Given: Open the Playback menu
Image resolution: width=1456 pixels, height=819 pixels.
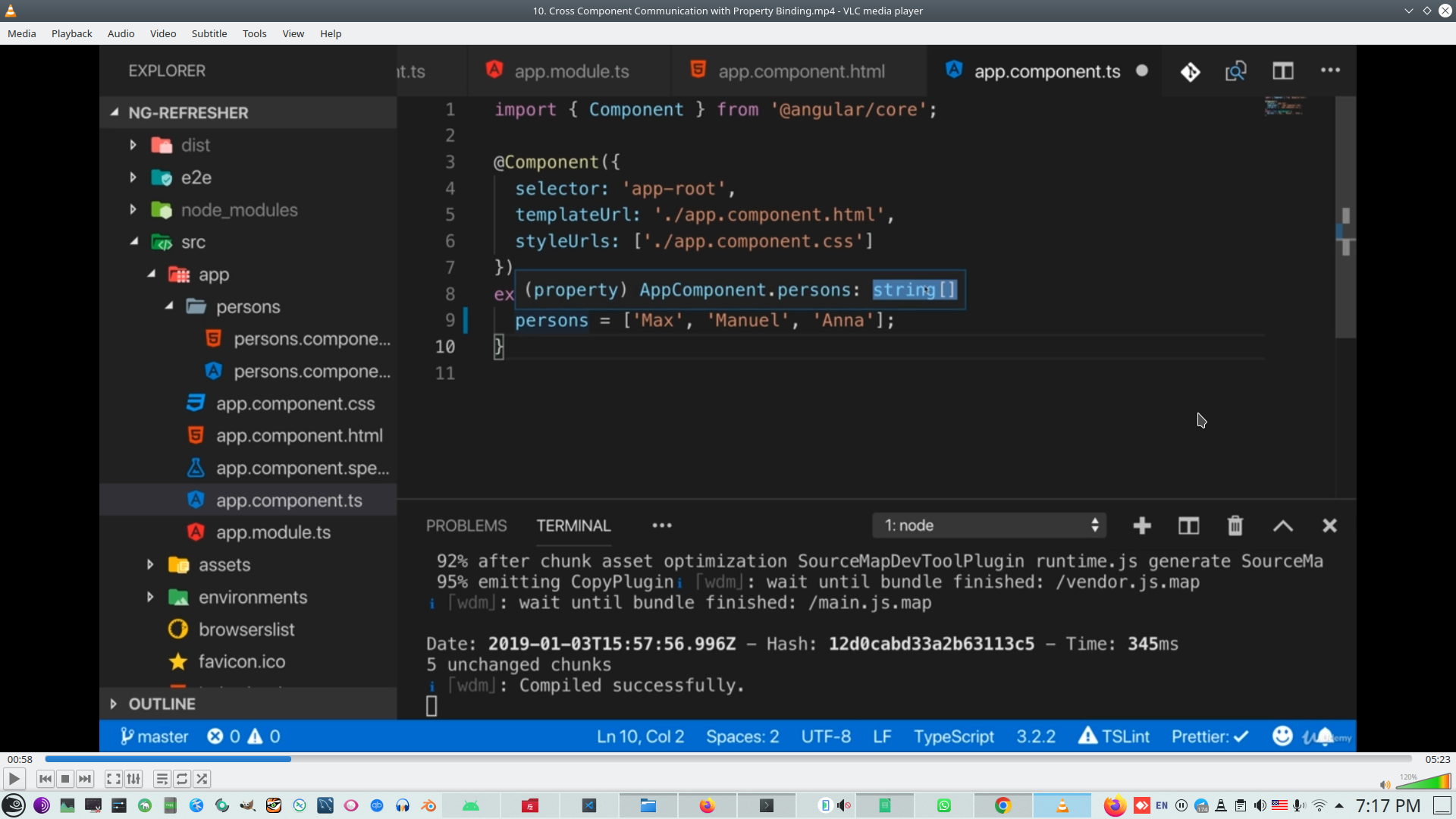Looking at the screenshot, I should coord(71,33).
